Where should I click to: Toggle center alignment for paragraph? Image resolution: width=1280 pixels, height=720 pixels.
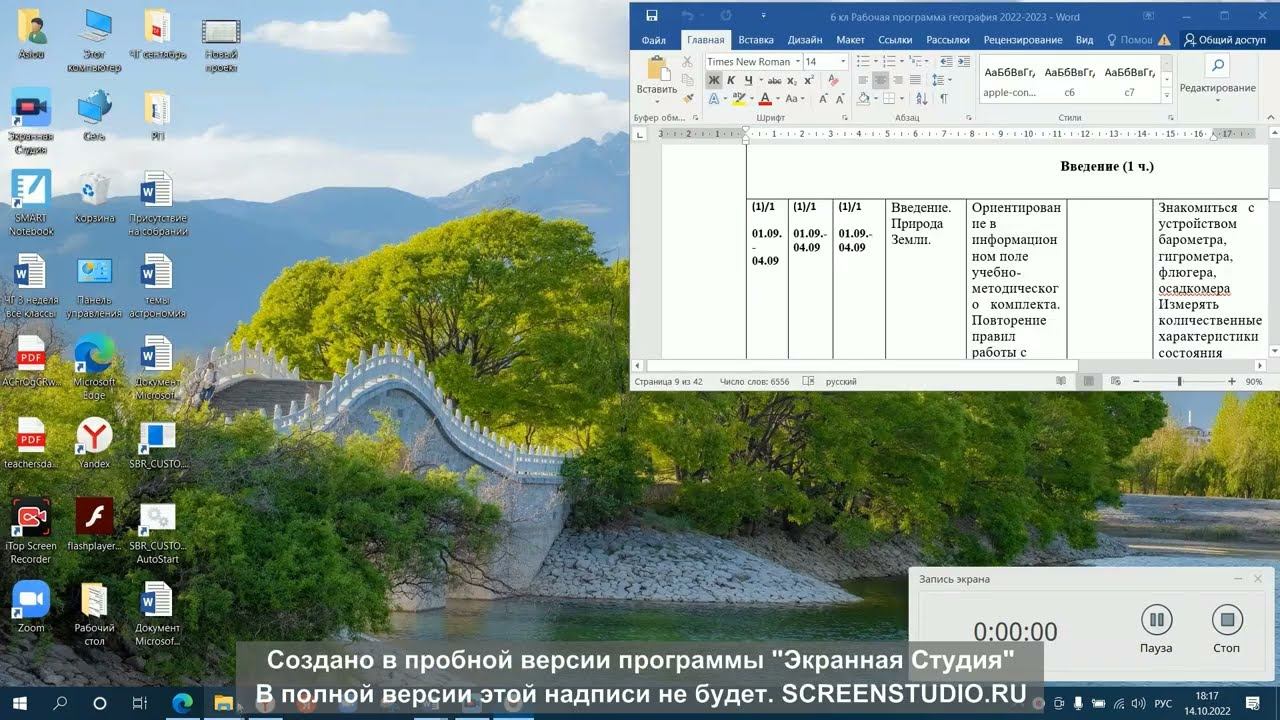[881, 80]
